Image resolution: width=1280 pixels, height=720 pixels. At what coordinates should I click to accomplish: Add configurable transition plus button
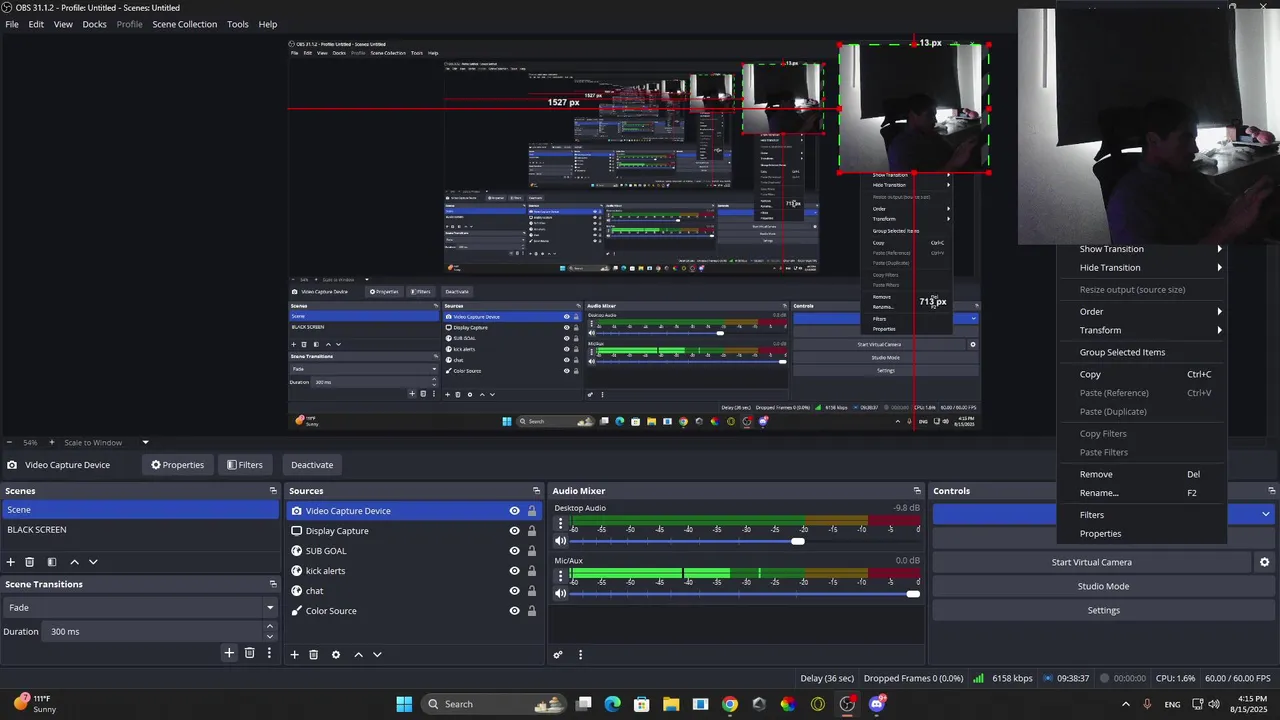(229, 653)
